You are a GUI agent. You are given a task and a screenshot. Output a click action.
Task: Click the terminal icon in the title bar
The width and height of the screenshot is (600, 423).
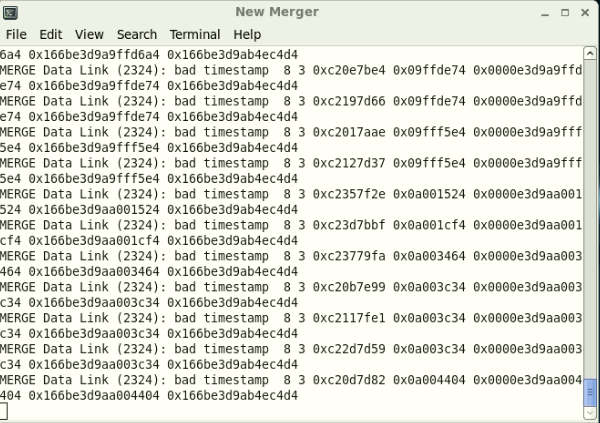(x=12, y=12)
